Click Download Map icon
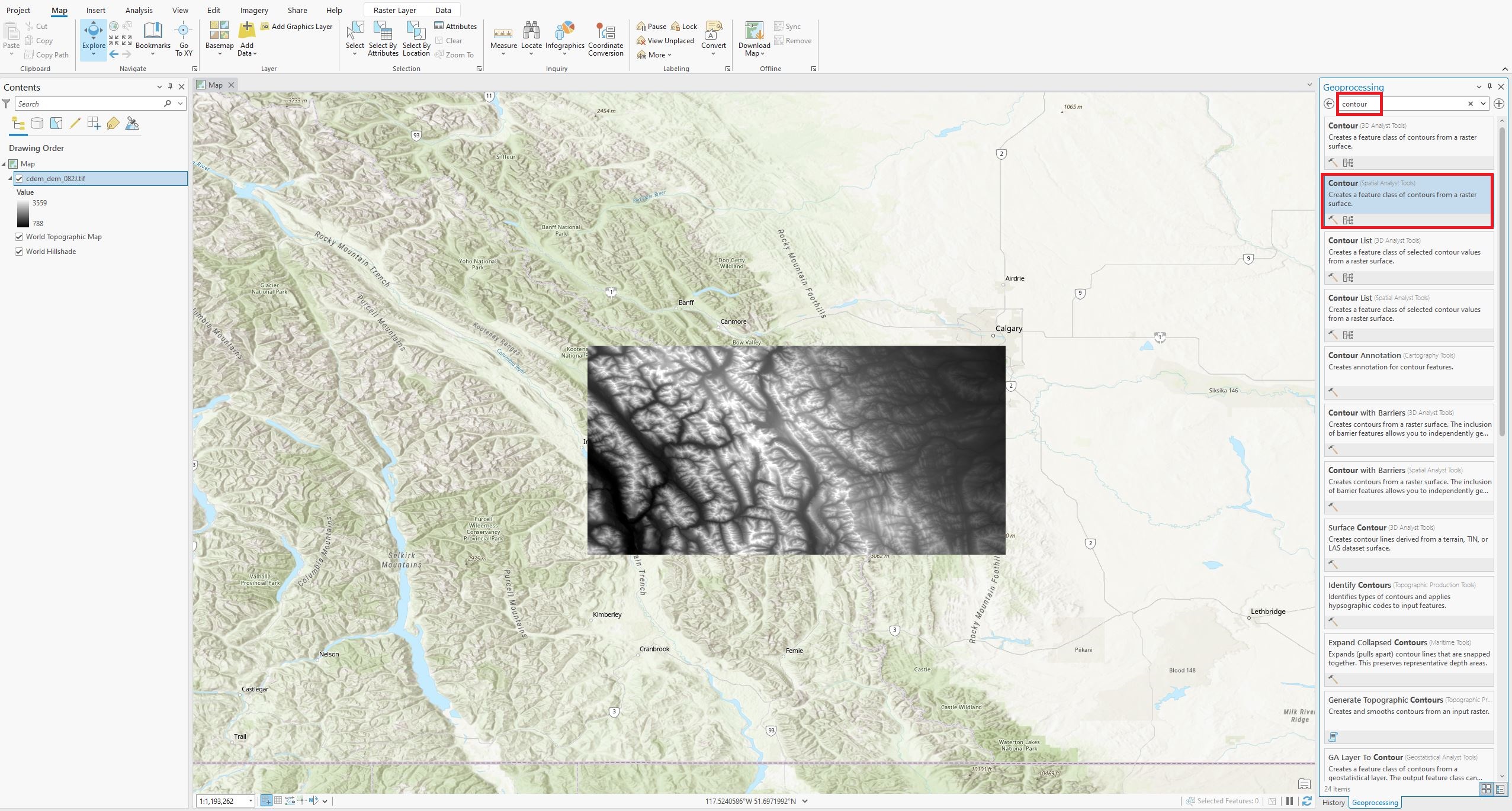The width and height of the screenshot is (1512, 811). (754, 31)
